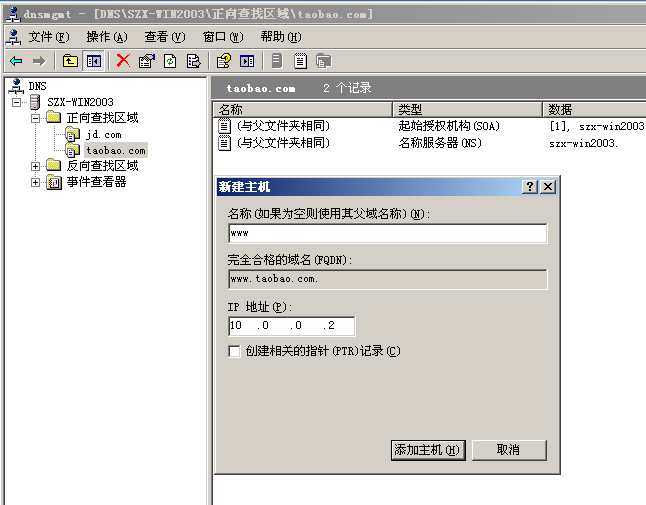The width and height of the screenshot is (646, 505).
Task: Open the 查看(V) menu
Action: (165, 37)
